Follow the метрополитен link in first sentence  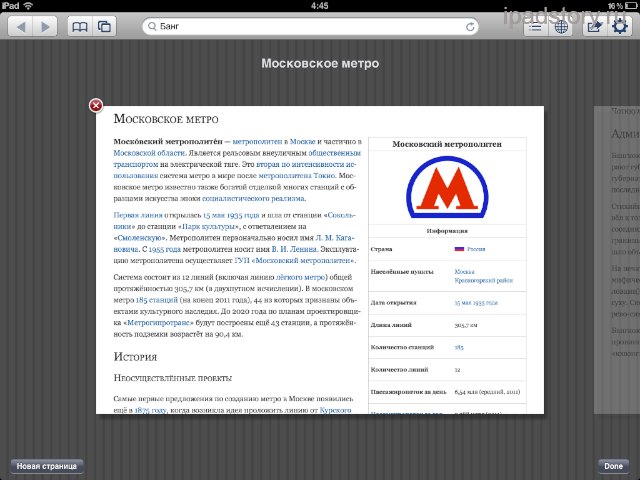point(257,142)
